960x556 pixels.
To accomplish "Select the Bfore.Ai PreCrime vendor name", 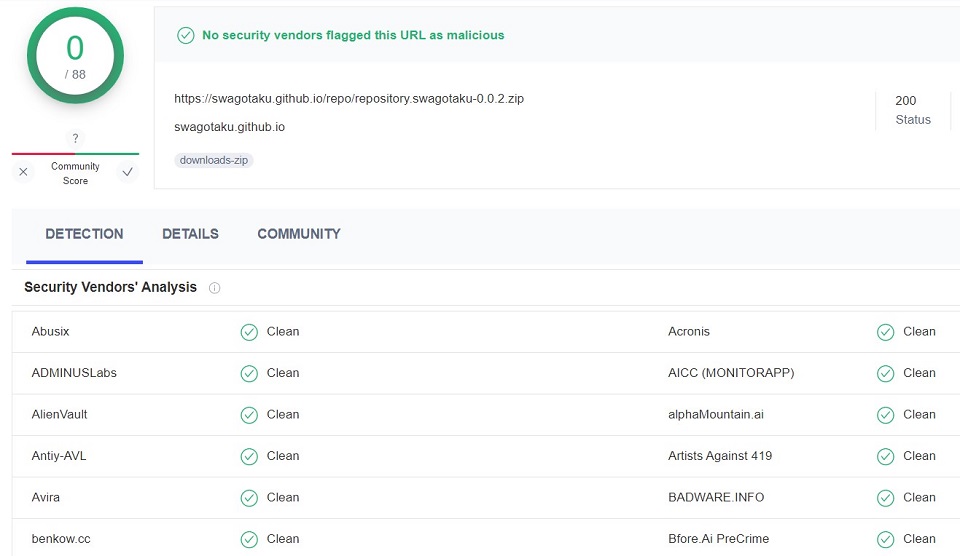I will coord(719,539).
